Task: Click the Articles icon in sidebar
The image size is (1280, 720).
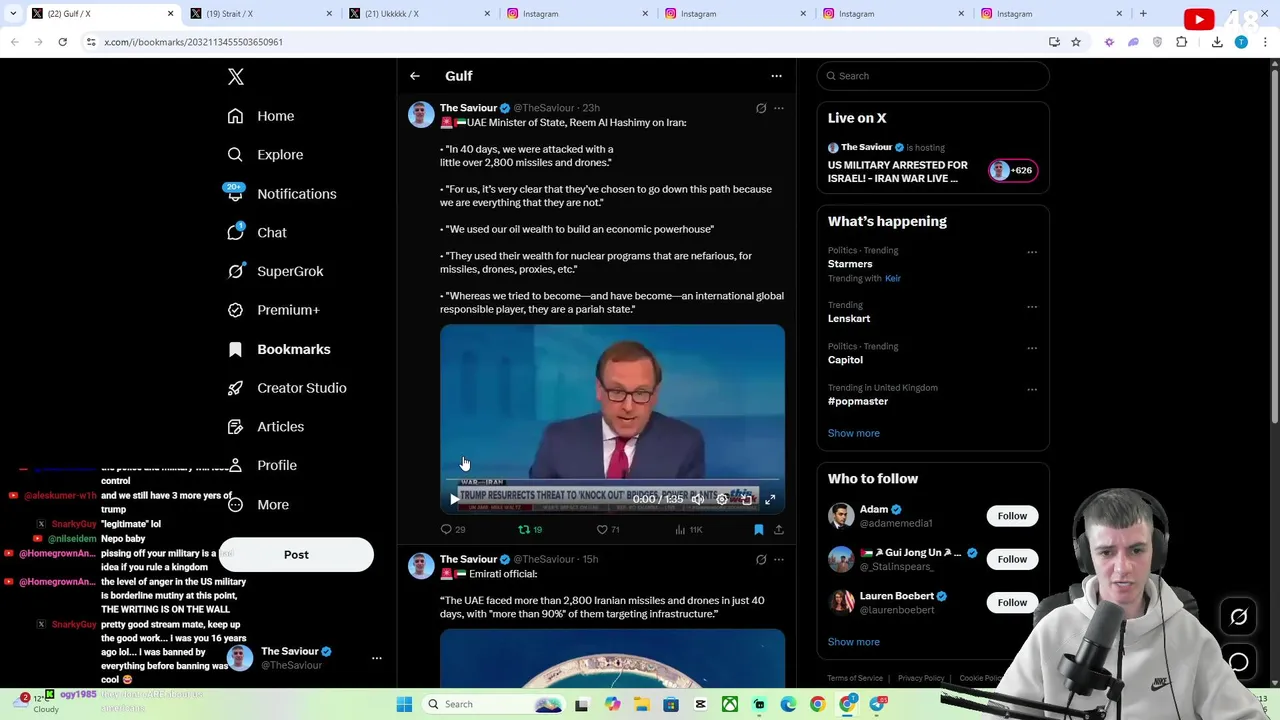Action: (235, 427)
